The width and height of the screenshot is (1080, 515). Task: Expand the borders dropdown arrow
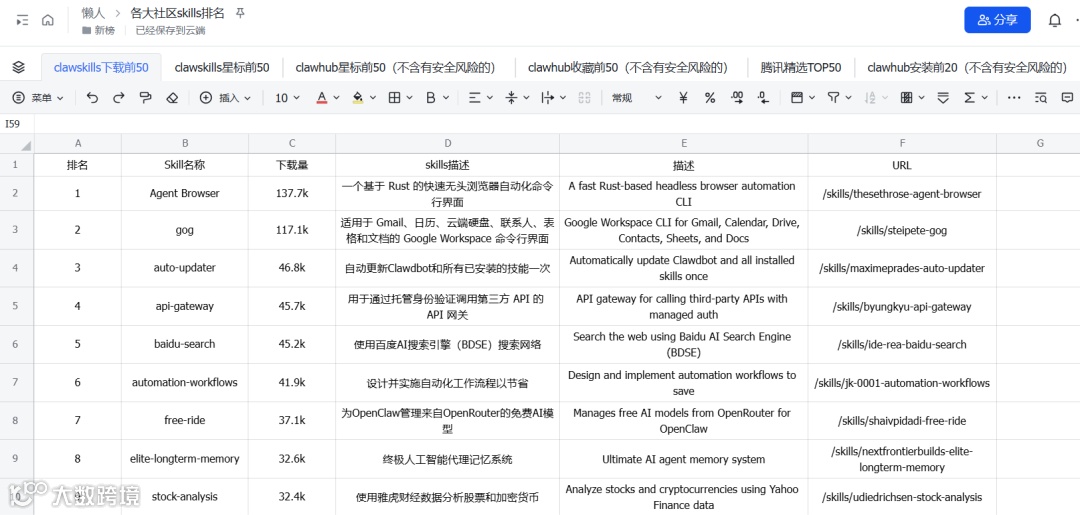[410, 98]
